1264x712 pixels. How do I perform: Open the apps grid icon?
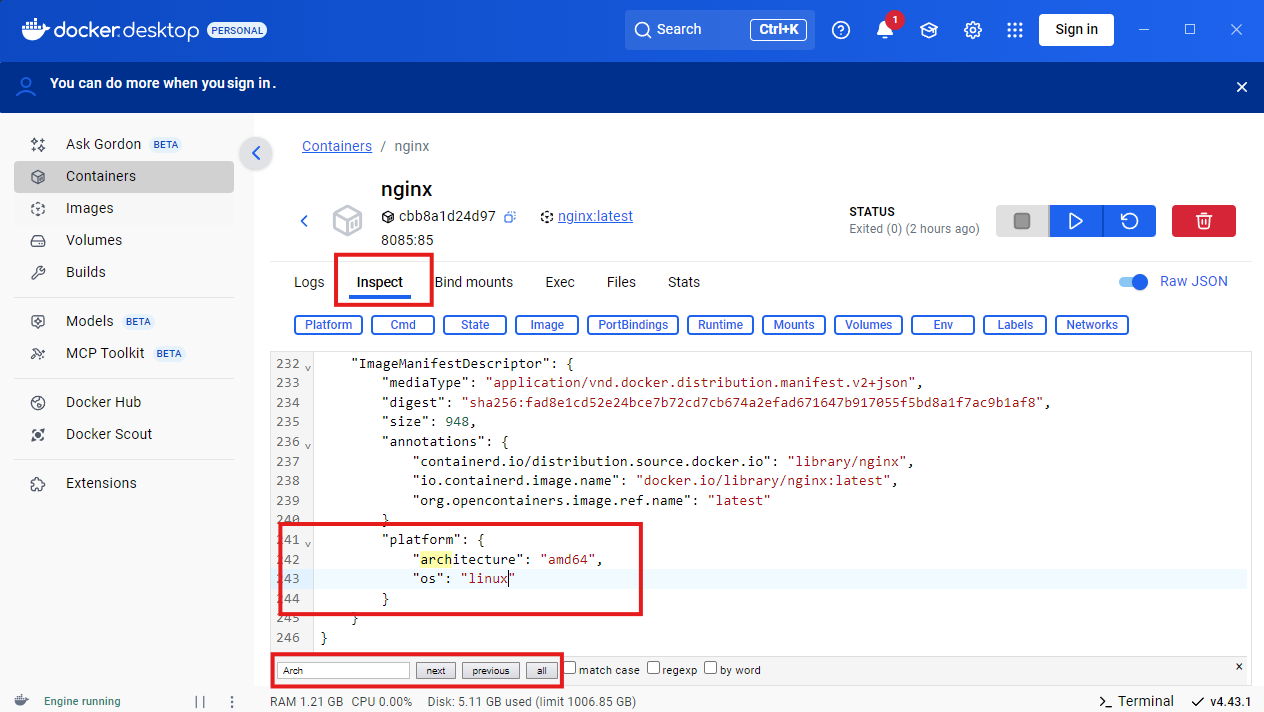(x=1015, y=30)
